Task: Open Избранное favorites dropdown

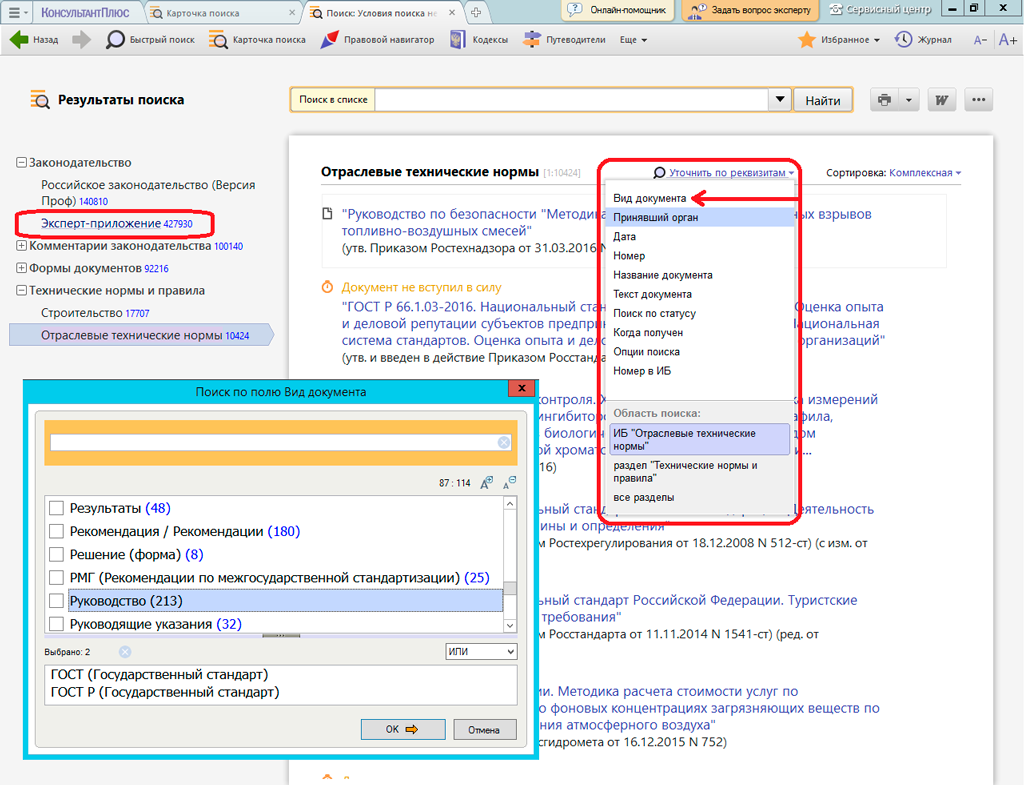Action: point(839,40)
